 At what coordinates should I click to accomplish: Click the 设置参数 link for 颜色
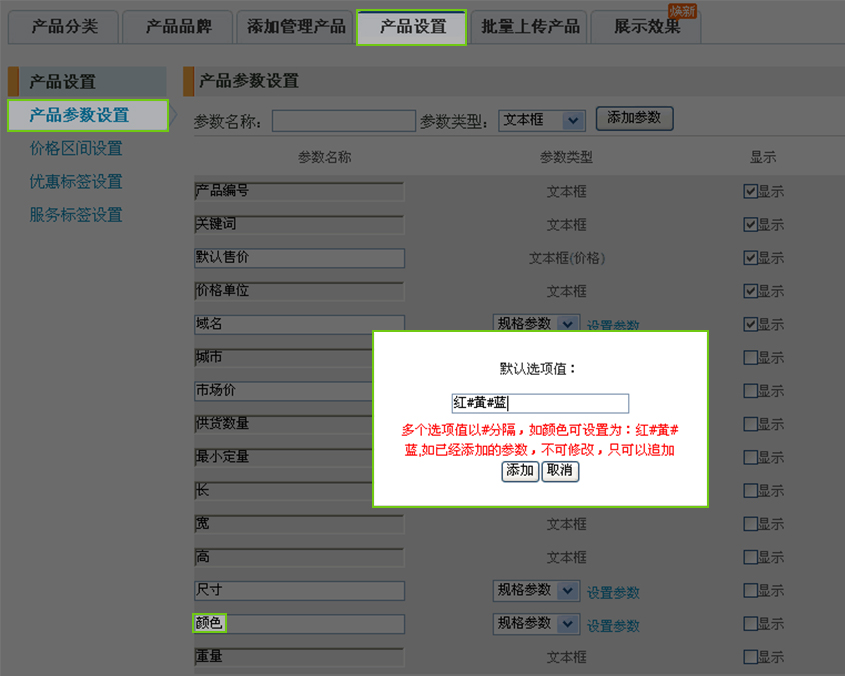(613, 626)
